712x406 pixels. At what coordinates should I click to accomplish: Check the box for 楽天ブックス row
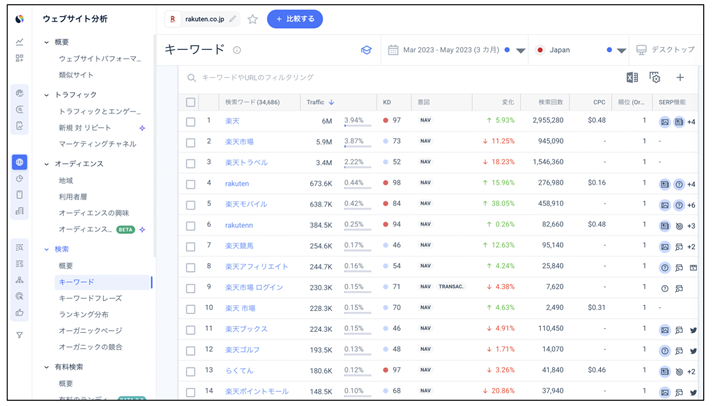(x=191, y=330)
